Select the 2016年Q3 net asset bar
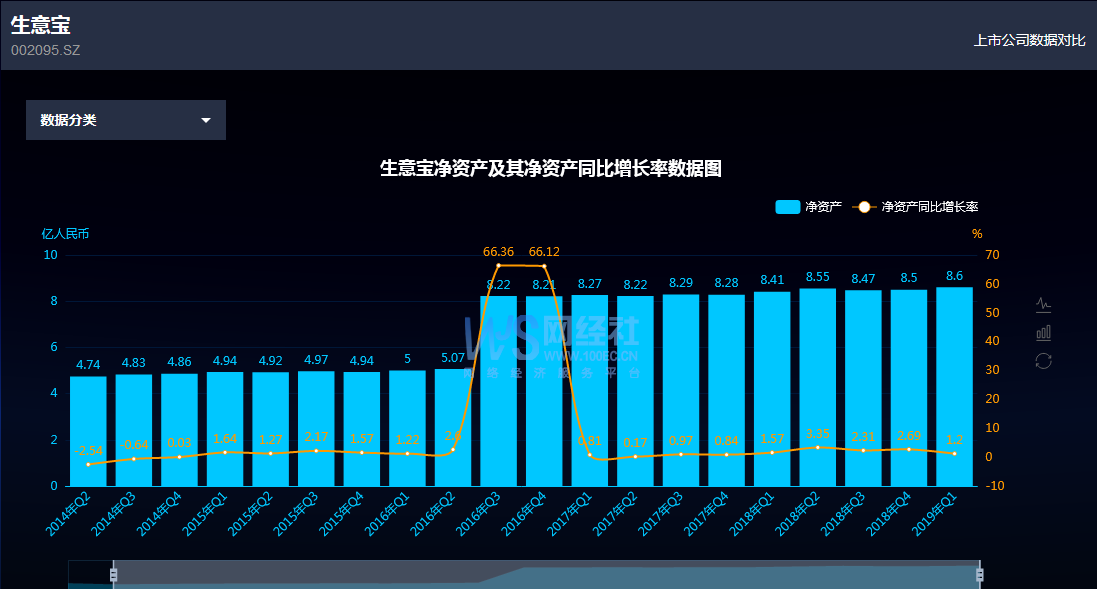The height and width of the screenshot is (589, 1097). pyautogui.click(x=498, y=390)
